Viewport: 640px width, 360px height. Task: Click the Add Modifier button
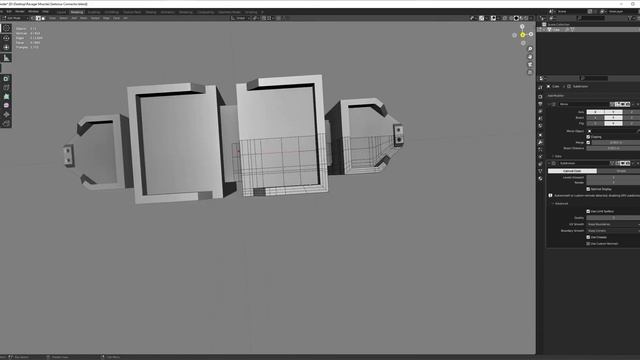click(556, 96)
